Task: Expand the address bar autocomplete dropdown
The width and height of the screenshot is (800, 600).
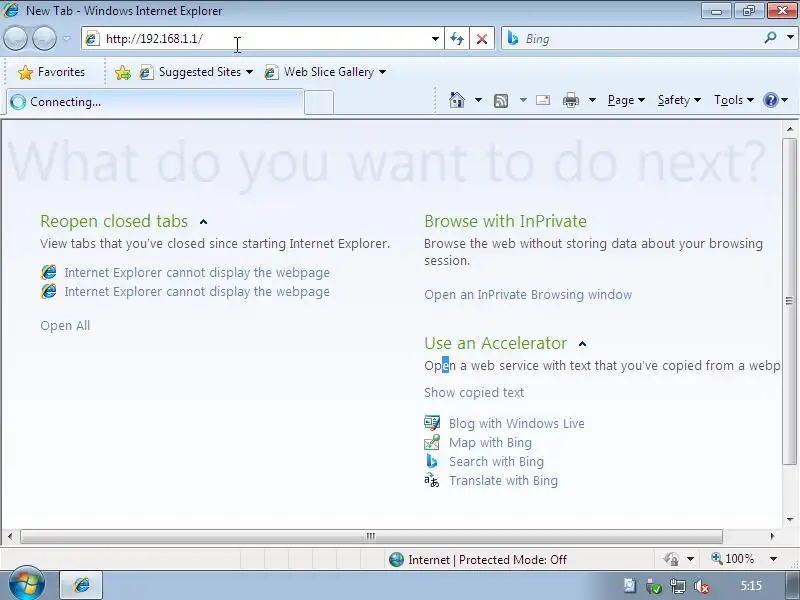Action: 435,39
